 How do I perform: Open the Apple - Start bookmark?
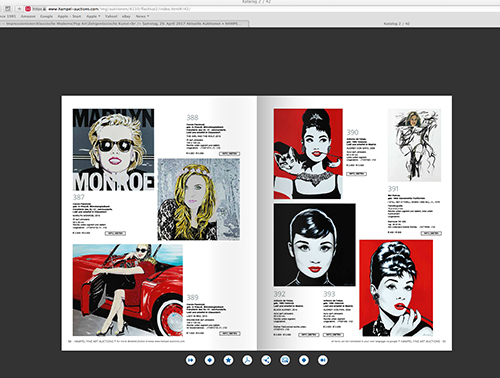click(x=69, y=16)
